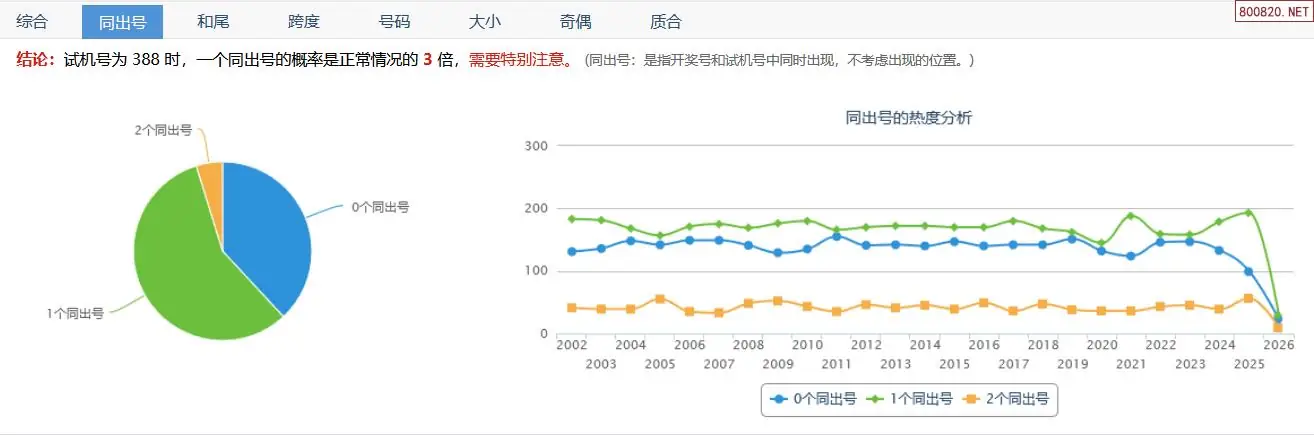
Task: Click the 号码 tab
Action: pos(394,21)
